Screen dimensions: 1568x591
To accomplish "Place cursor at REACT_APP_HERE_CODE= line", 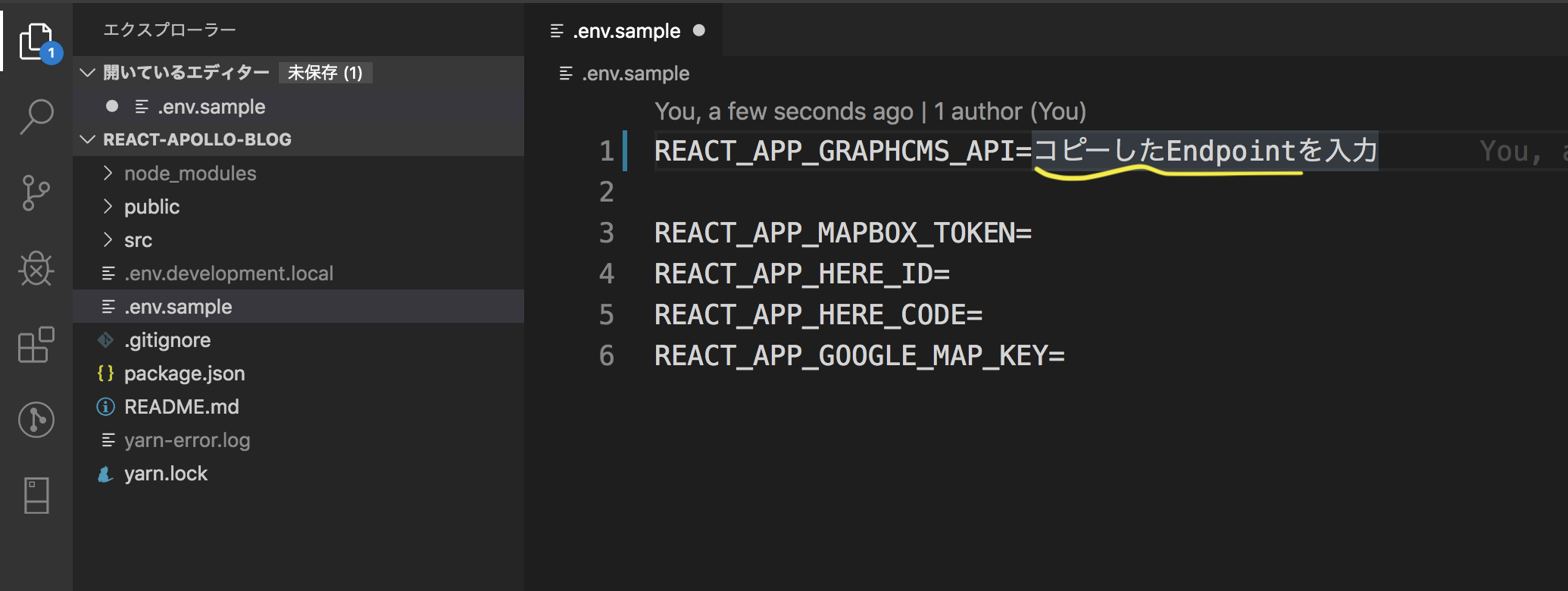I will 818,314.
